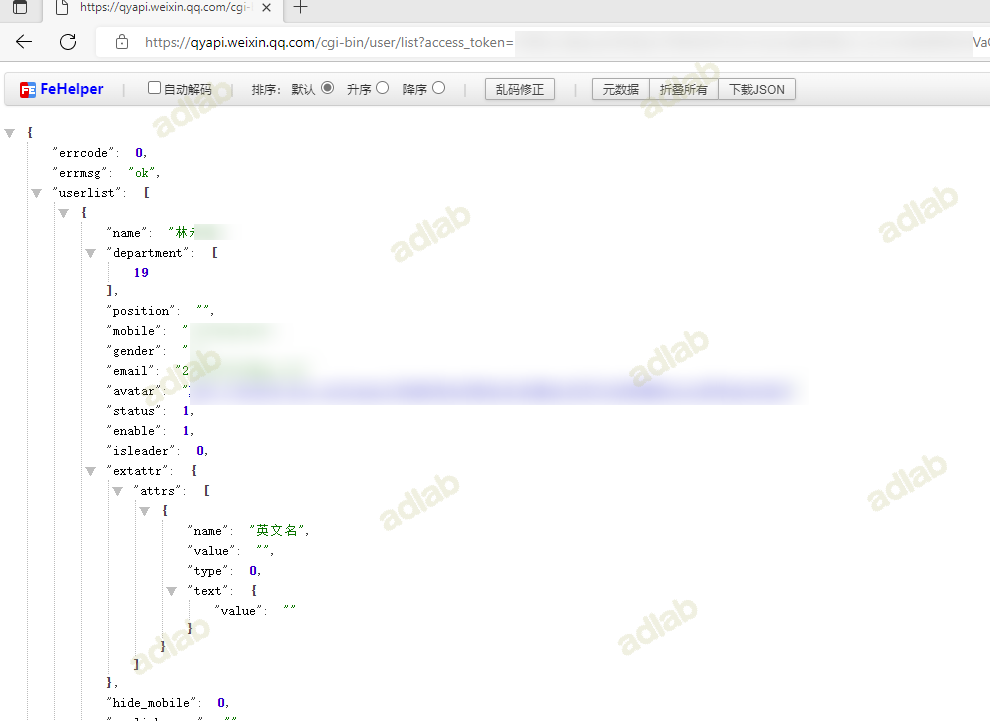Viewport: 990px width, 721px height.
Task: Collapse the "extattr" object node
Action: click(91, 470)
